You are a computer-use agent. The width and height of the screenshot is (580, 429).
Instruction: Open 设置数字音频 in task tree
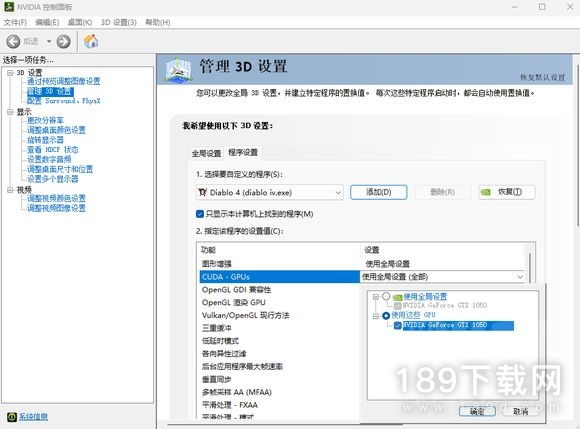pyautogui.click(x=49, y=159)
